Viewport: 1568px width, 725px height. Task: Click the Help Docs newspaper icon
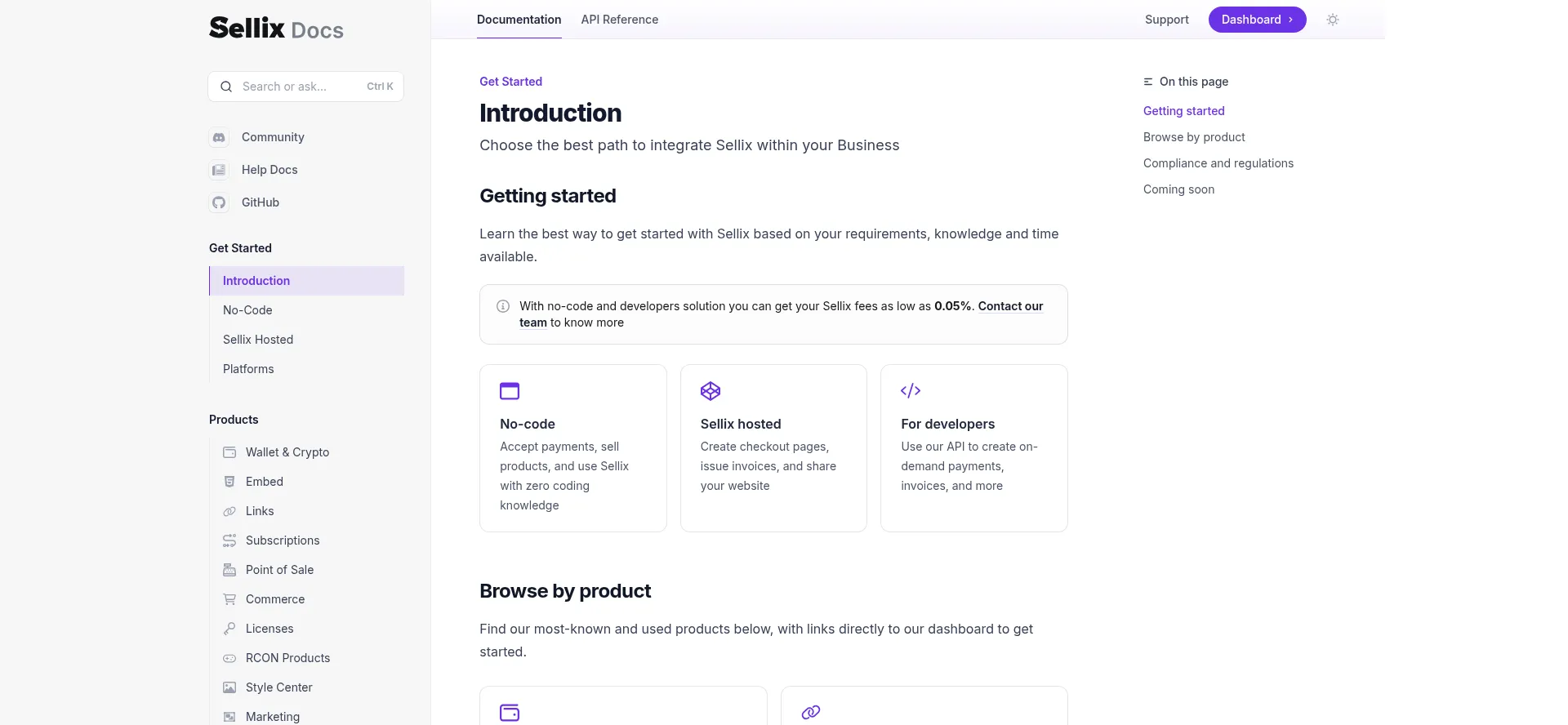click(x=219, y=170)
